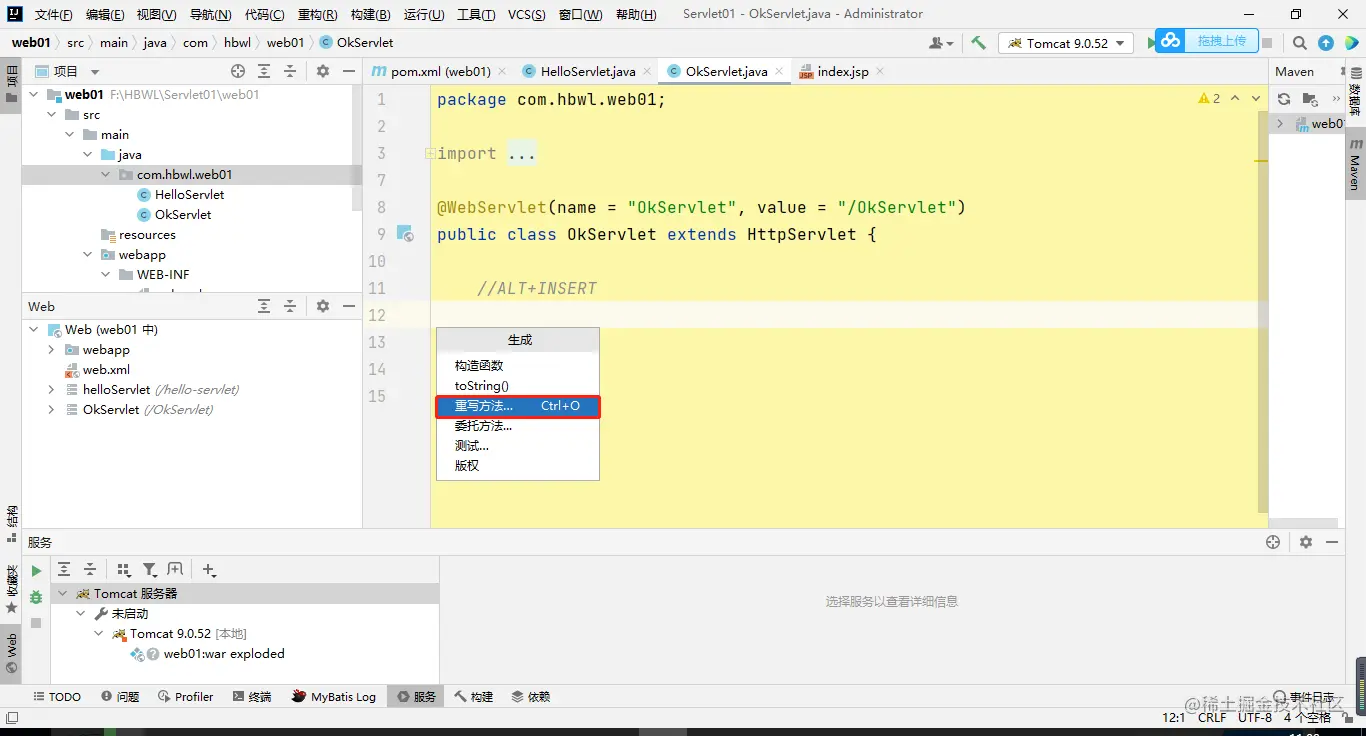Expand the web01 node in Maven panel
The image size is (1366, 736).
click(x=1280, y=124)
